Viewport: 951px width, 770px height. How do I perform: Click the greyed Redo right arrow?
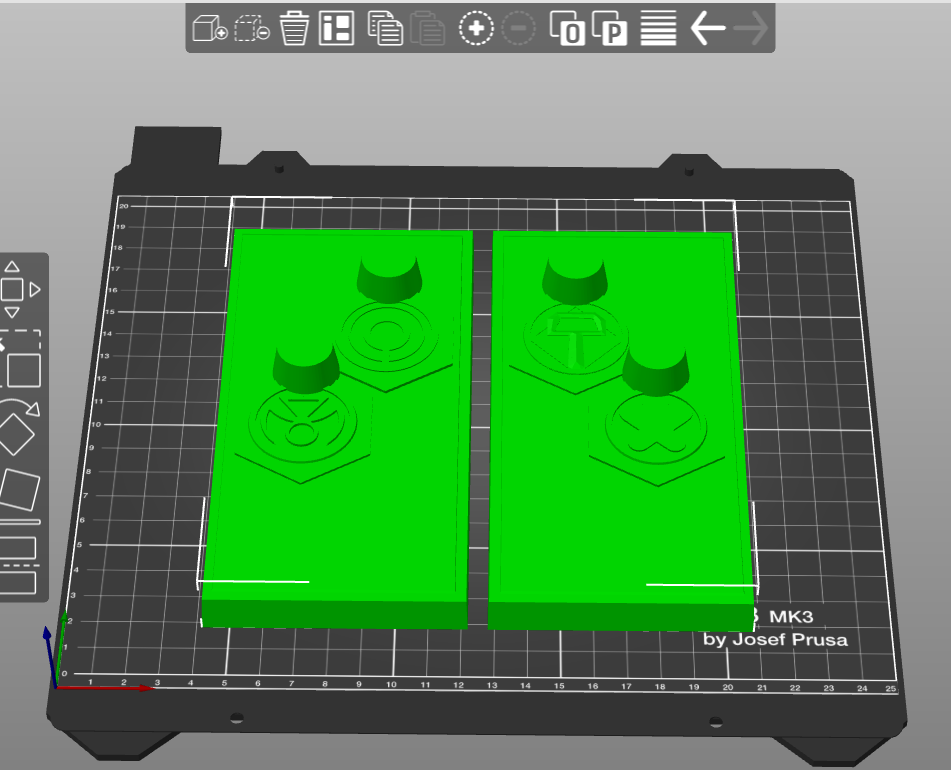[751, 28]
